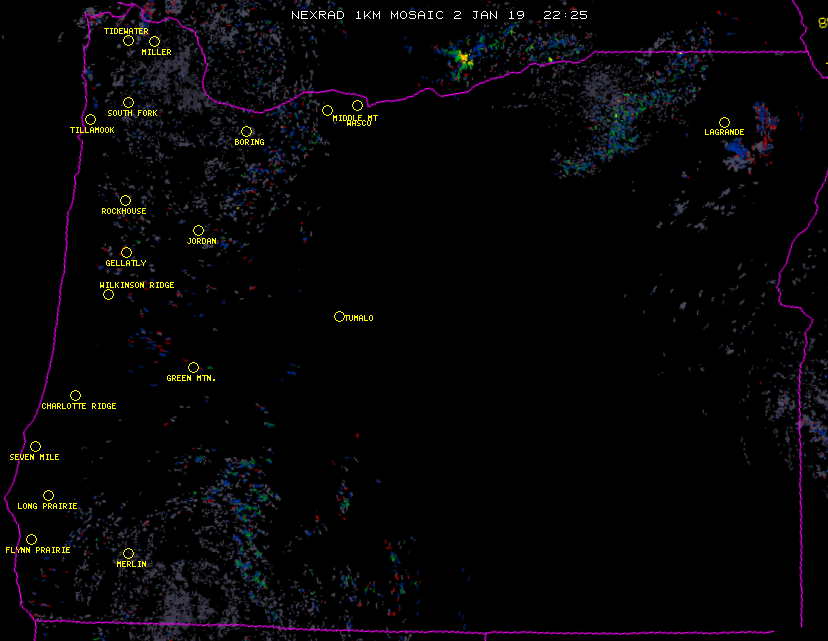Click the Wilkinson Ridge station marker
The height and width of the screenshot is (641, 828).
coord(108,294)
